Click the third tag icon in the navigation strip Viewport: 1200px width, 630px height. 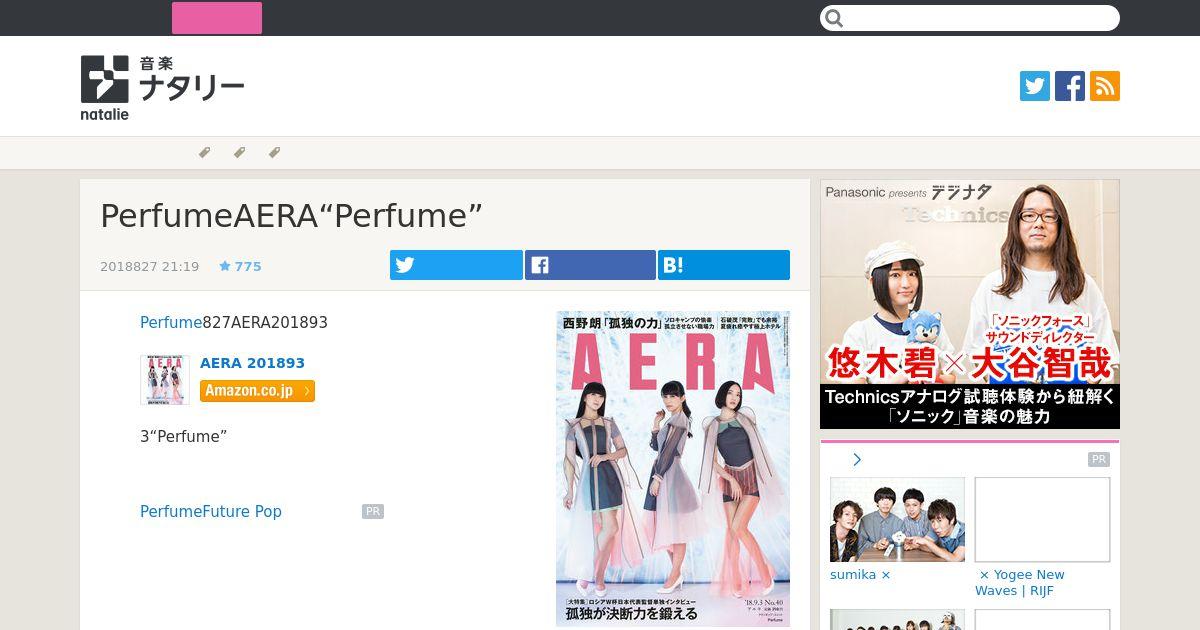click(274, 153)
